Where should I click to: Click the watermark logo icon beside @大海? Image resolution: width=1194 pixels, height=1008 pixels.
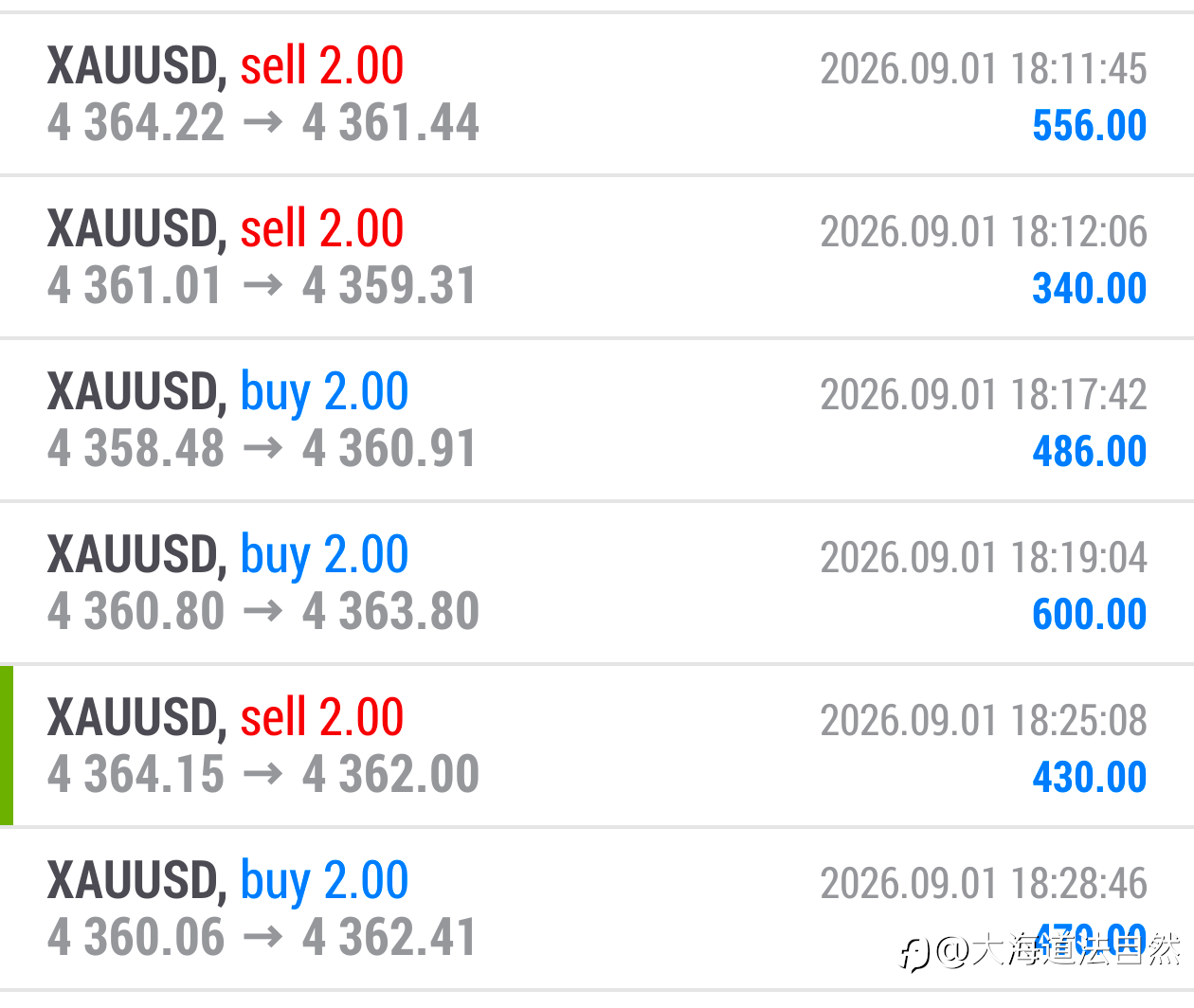(914, 953)
